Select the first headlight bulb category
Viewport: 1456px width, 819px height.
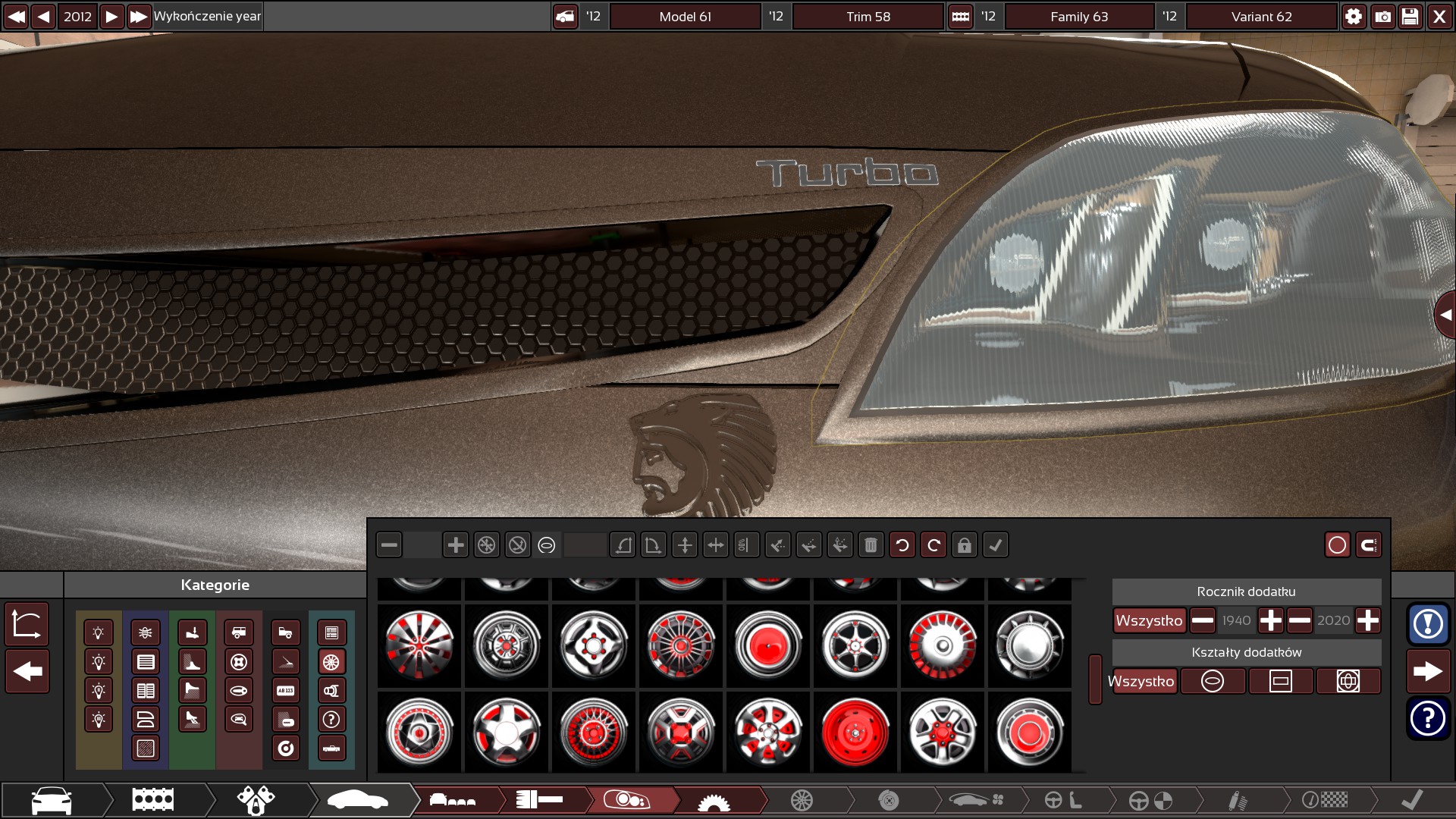(99, 633)
